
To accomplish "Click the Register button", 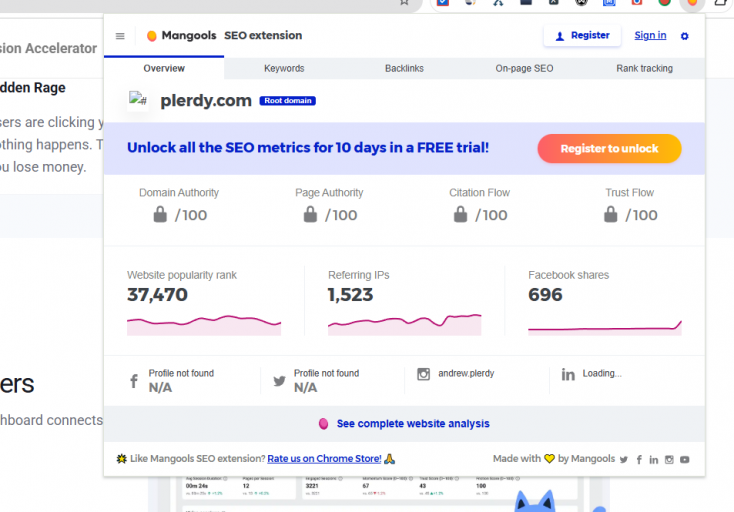I will pos(582,36).
